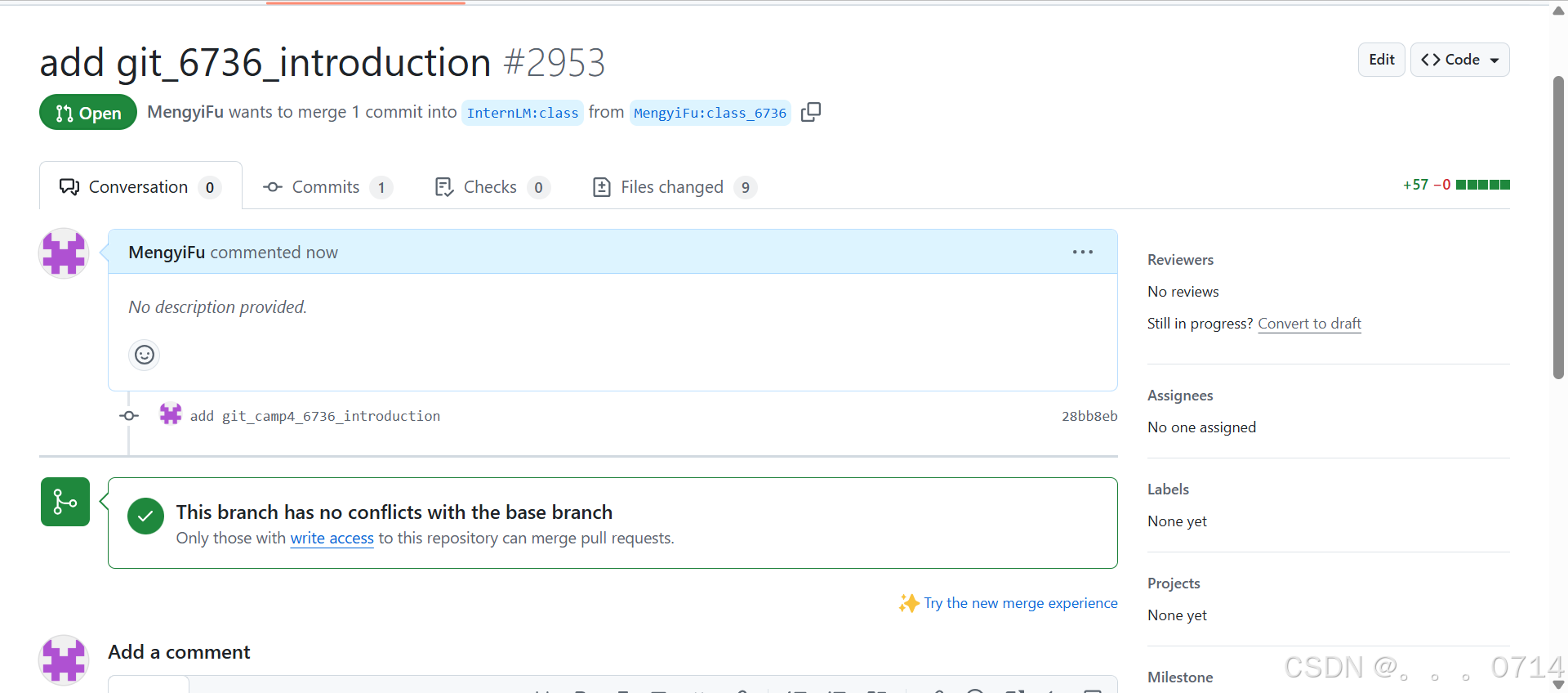Follow the write access link

[x=332, y=538]
